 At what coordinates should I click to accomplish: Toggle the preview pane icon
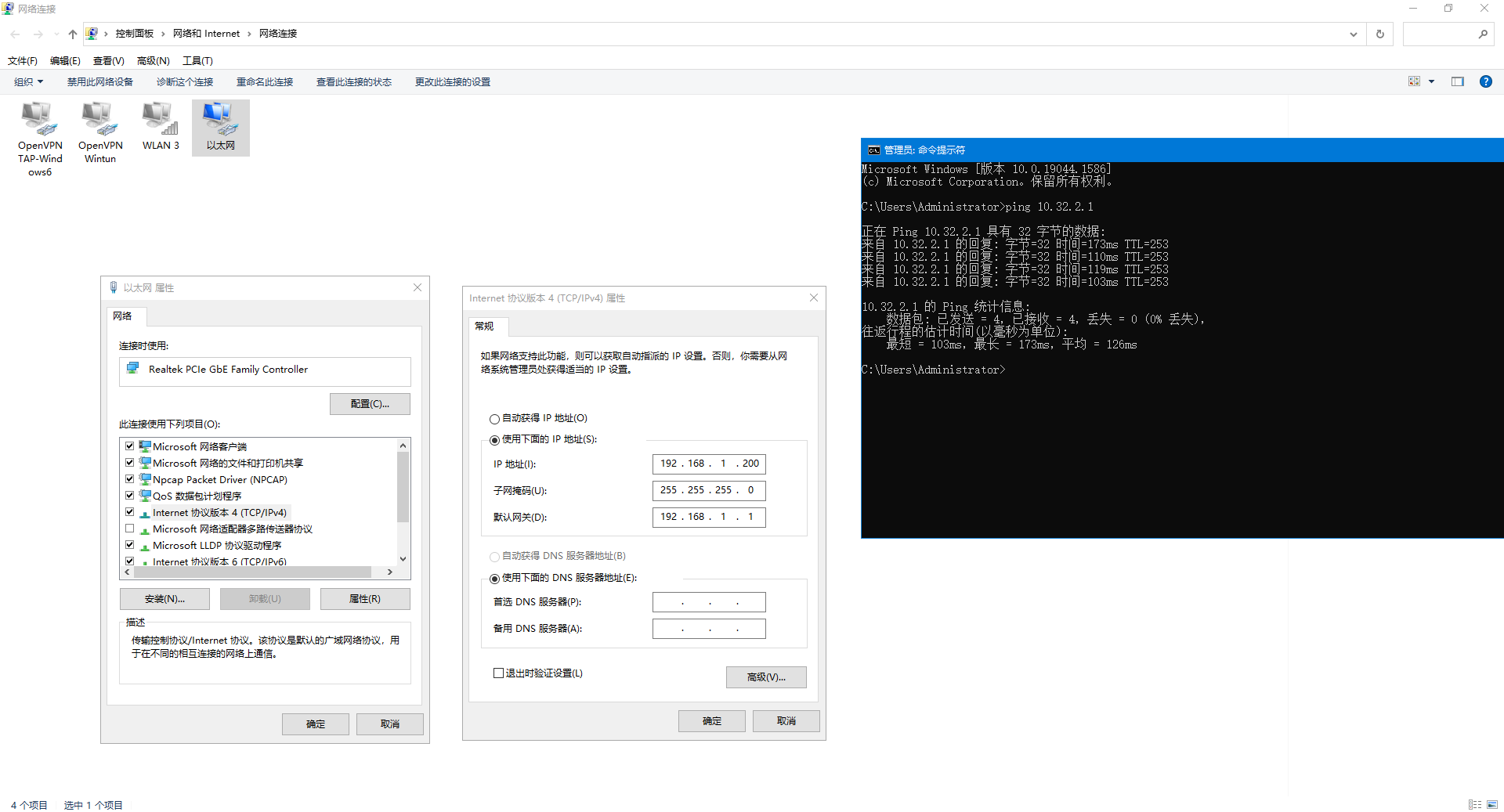click(x=1457, y=81)
